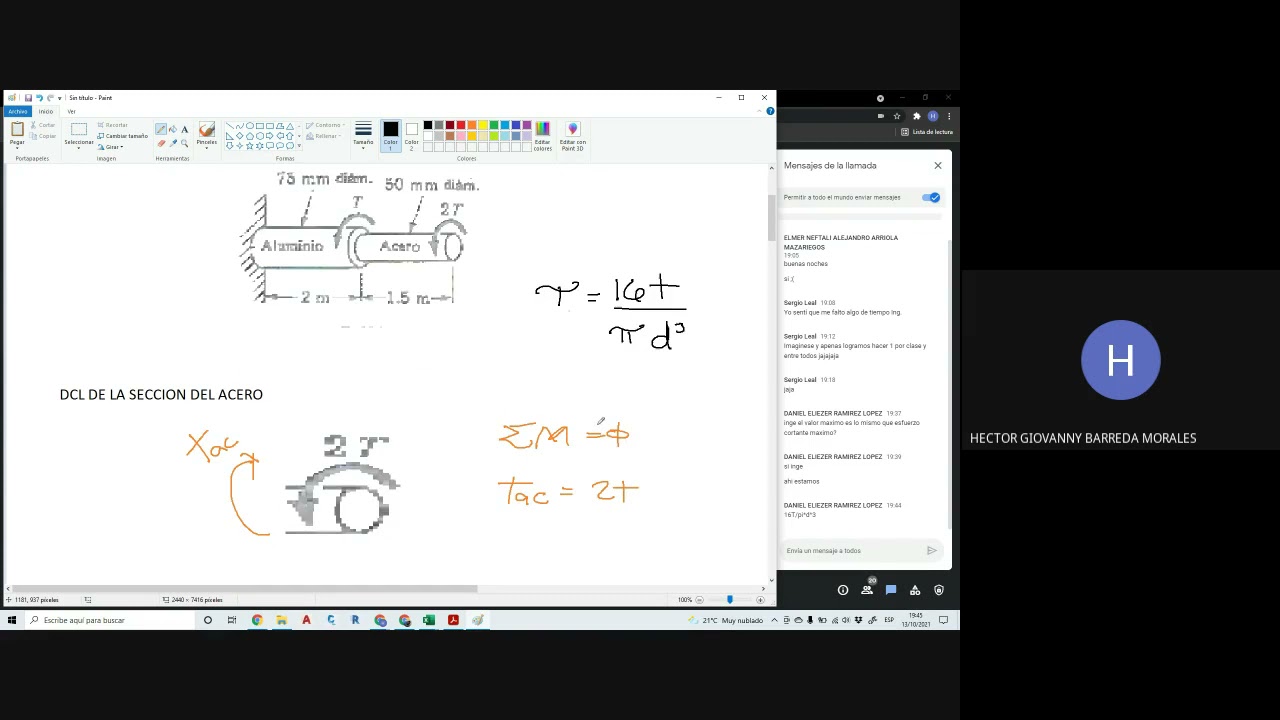This screenshot has height=720, width=1280.
Task: Choose the Text tool in Paint
Action: (x=185, y=129)
